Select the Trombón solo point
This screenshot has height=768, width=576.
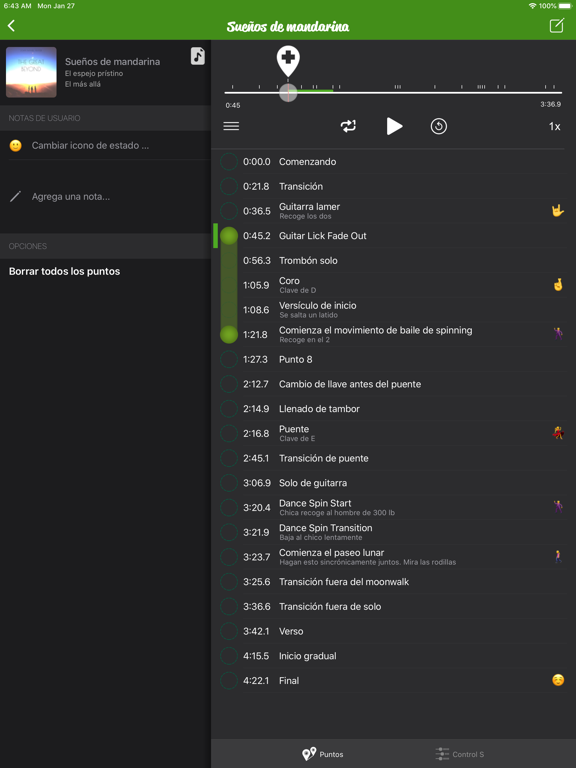[393, 261]
